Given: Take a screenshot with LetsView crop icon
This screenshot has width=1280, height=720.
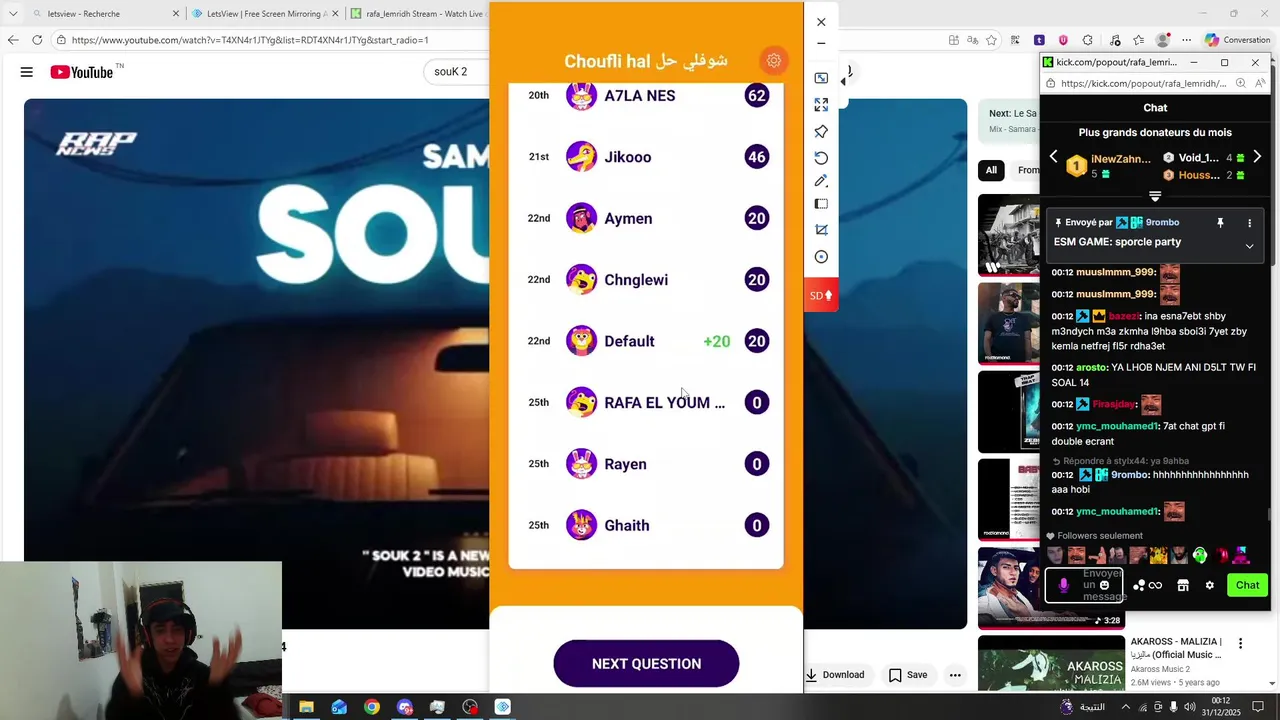Looking at the screenshot, I should [821, 230].
